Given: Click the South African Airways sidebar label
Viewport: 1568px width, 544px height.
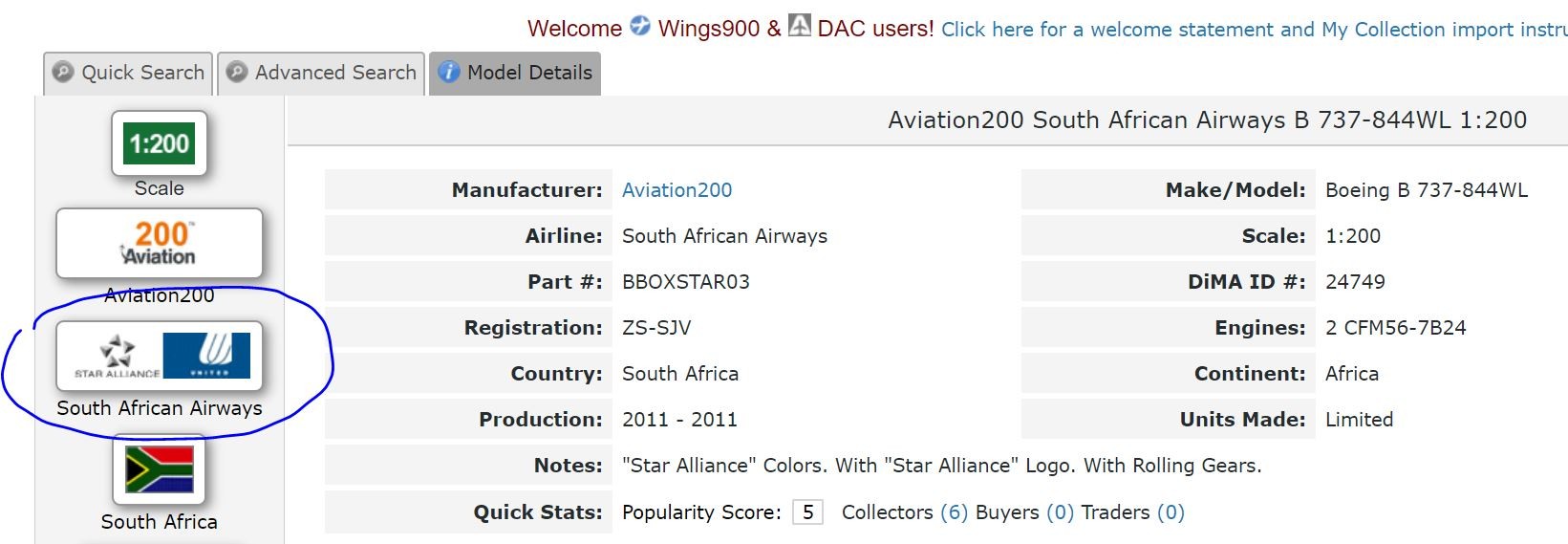Looking at the screenshot, I should point(159,408).
